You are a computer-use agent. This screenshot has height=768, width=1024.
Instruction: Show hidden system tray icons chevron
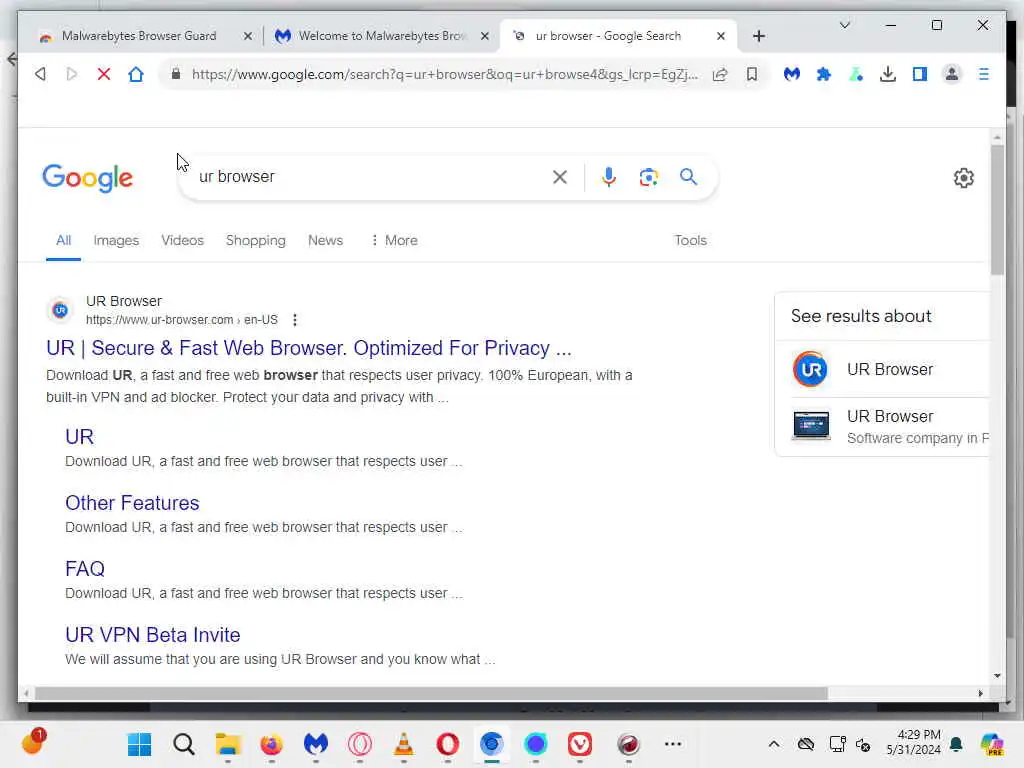773,744
